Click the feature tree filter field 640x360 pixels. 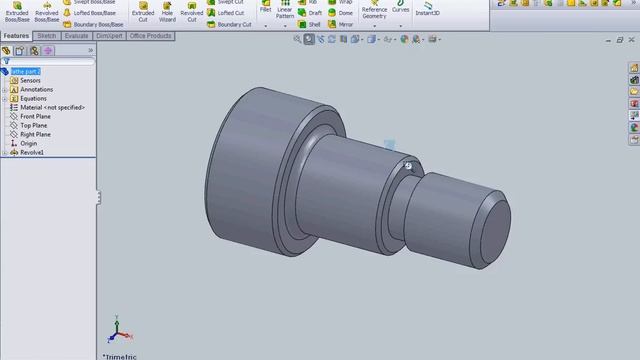tap(48, 61)
